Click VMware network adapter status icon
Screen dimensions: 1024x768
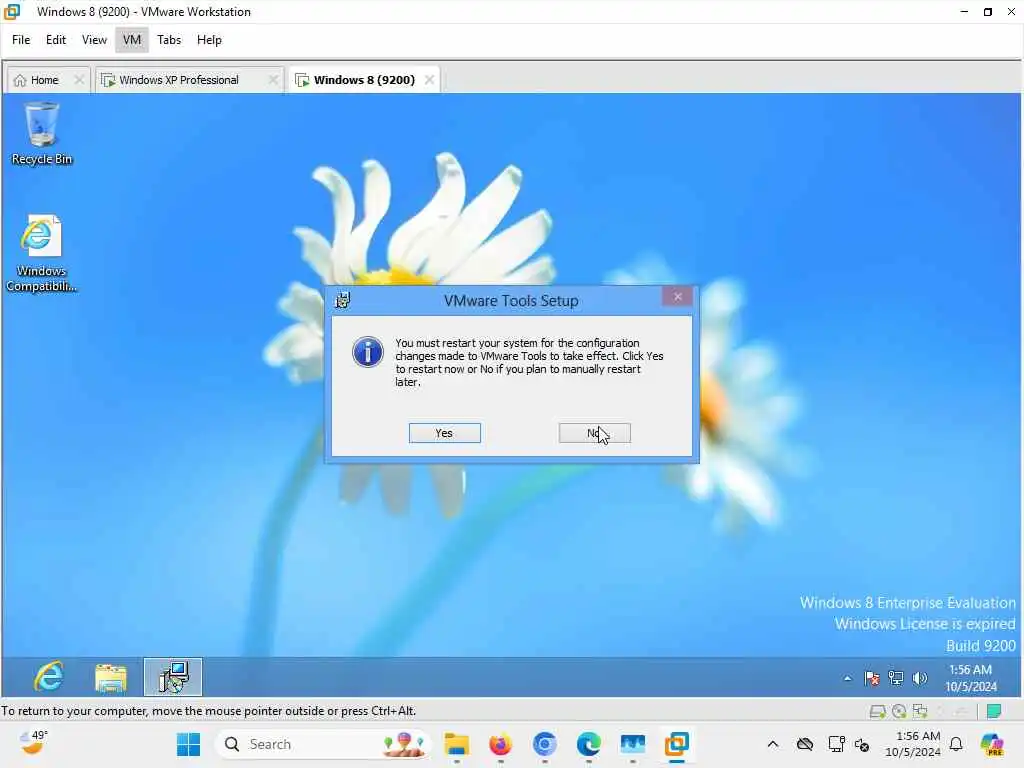tap(920, 711)
